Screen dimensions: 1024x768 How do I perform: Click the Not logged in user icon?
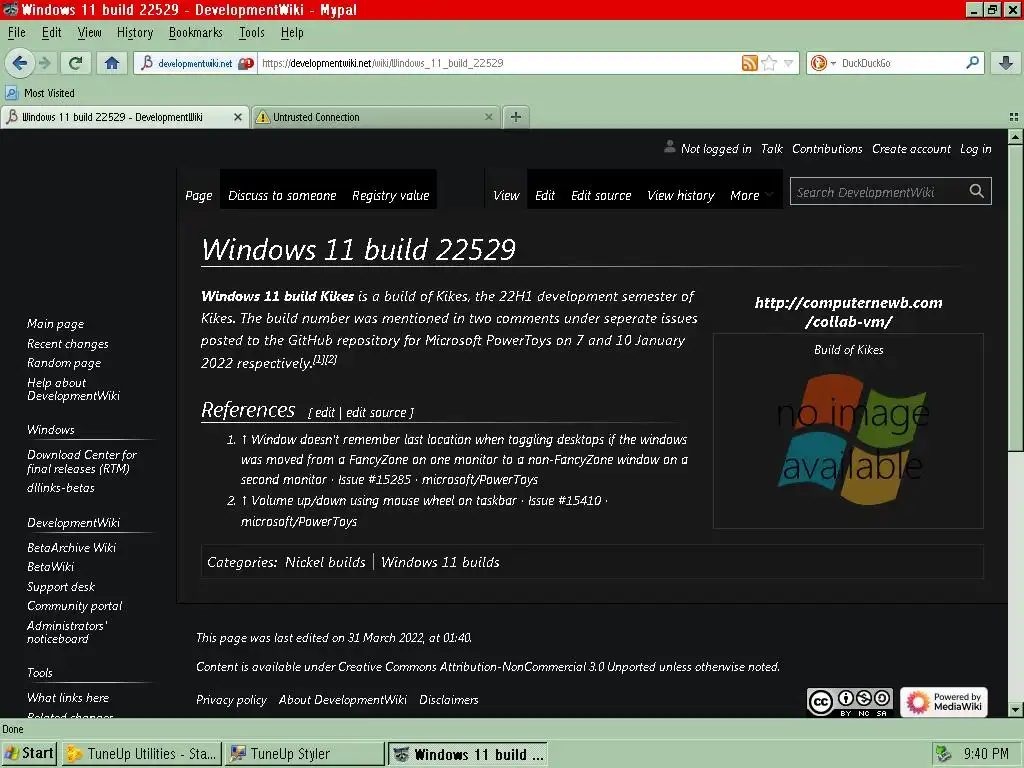669,146
